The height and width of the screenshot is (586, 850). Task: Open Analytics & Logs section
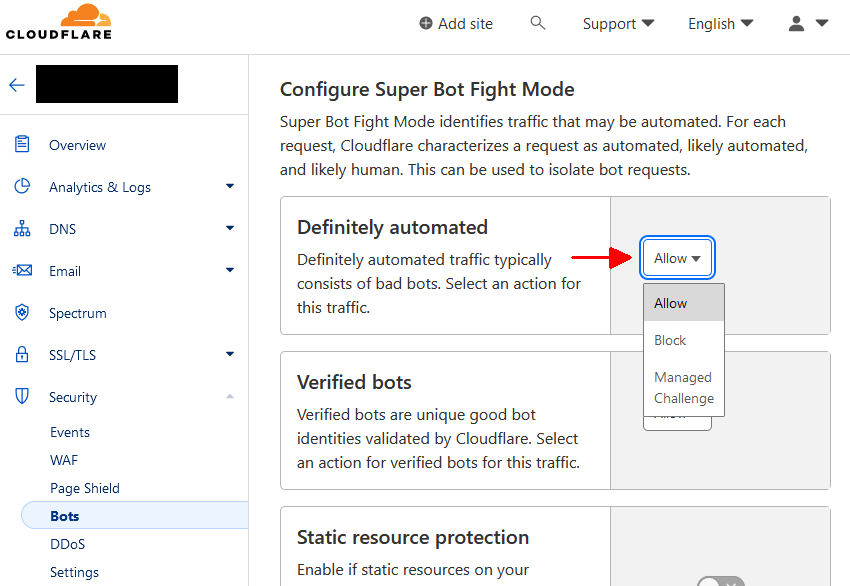(x=100, y=187)
